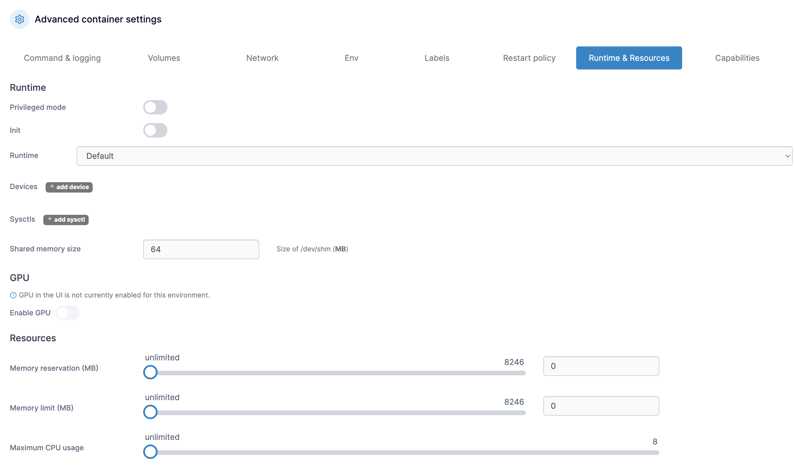This screenshot has width=795, height=467.
Task: Select the Runtime & Resources tab
Action: click(x=629, y=58)
